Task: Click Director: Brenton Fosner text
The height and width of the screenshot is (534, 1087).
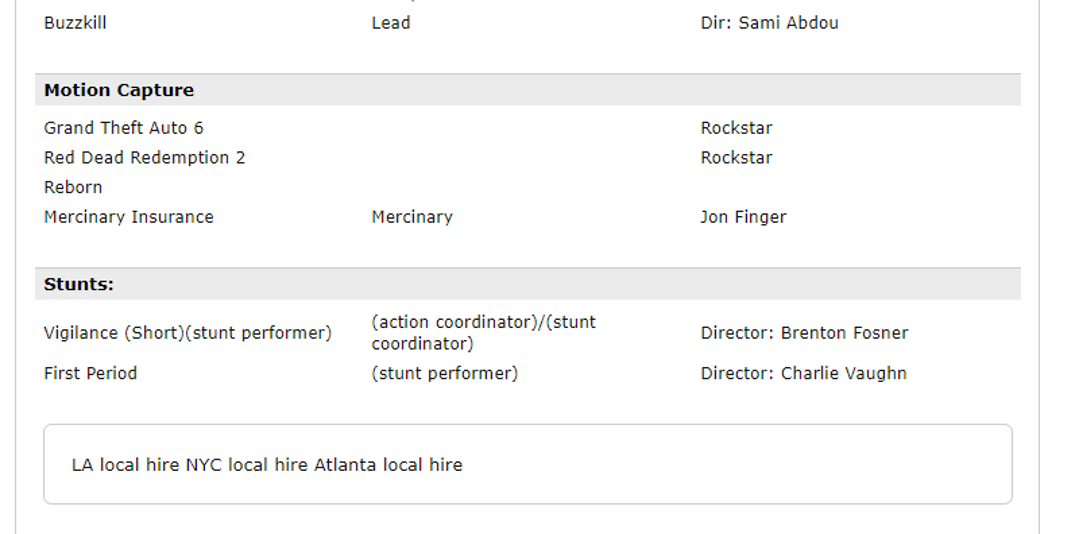Action: pyautogui.click(x=804, y=334)
